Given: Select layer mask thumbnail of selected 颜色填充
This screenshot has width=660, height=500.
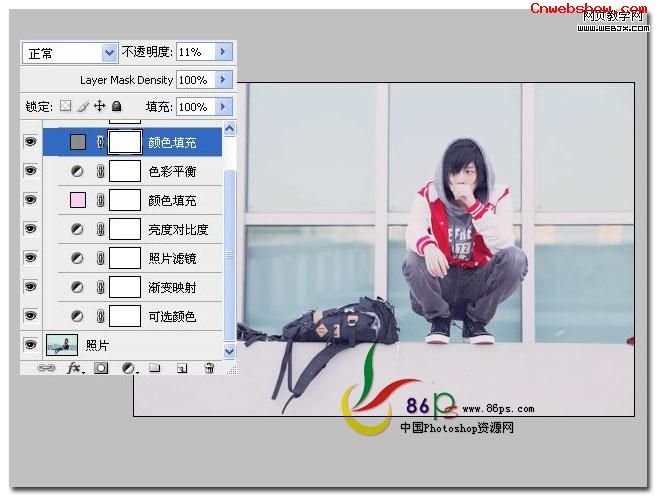Looking at the screenshot, I should [125, 142].
